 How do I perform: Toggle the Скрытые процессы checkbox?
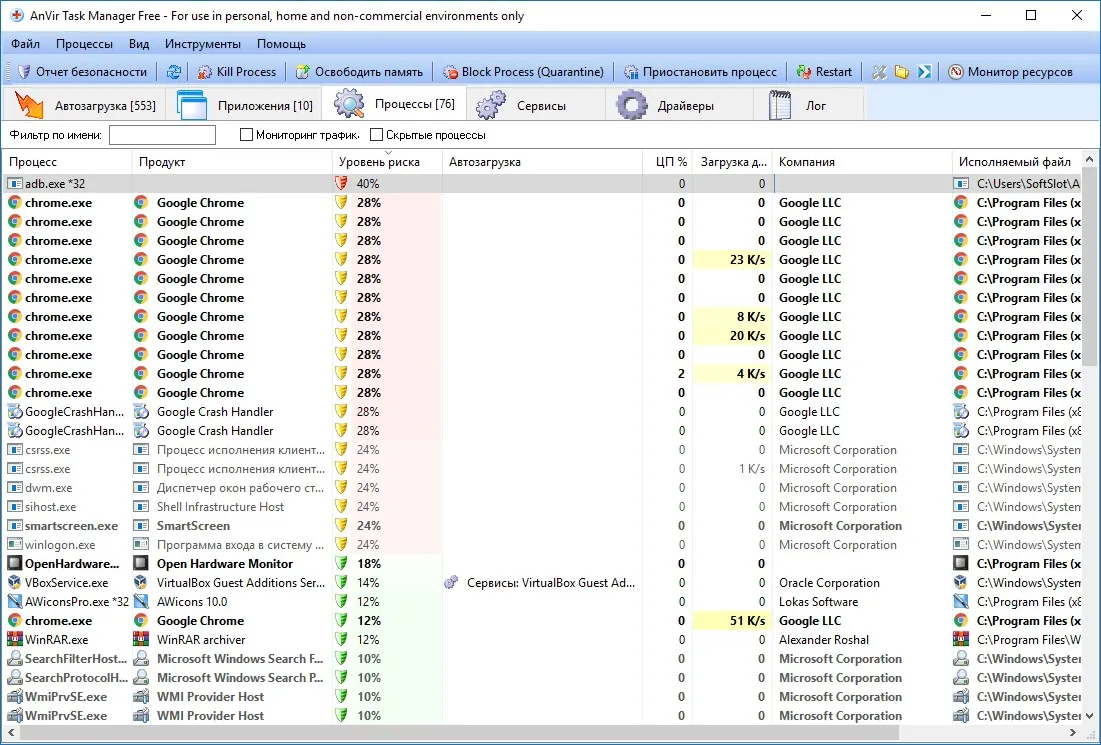[376, 135]
